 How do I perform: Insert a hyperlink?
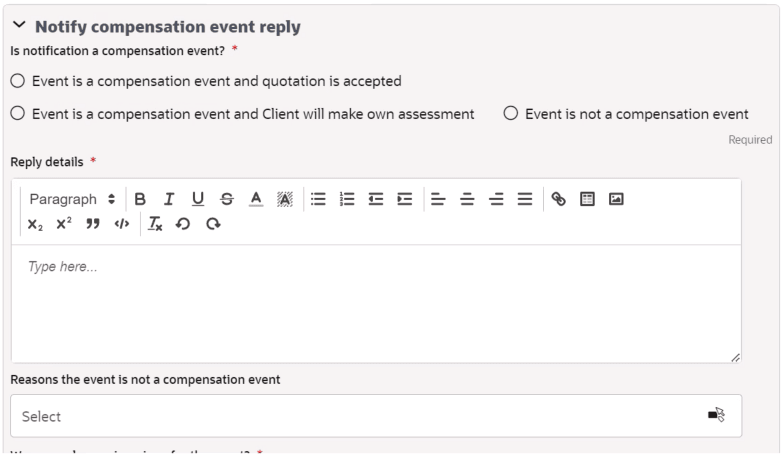click(x=558, y=199)
